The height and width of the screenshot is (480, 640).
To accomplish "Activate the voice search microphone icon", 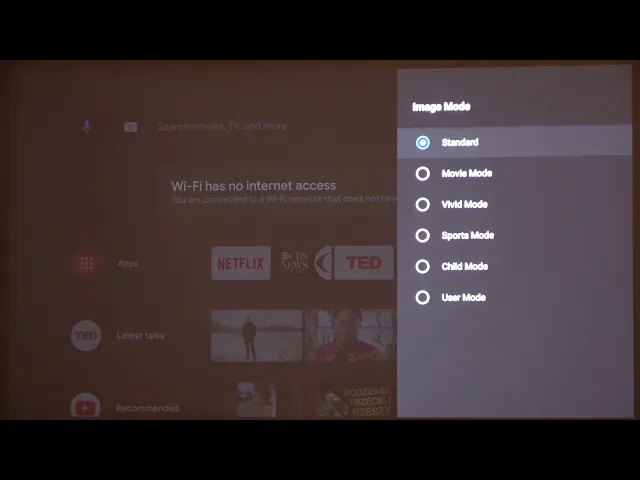I will 86,127.
